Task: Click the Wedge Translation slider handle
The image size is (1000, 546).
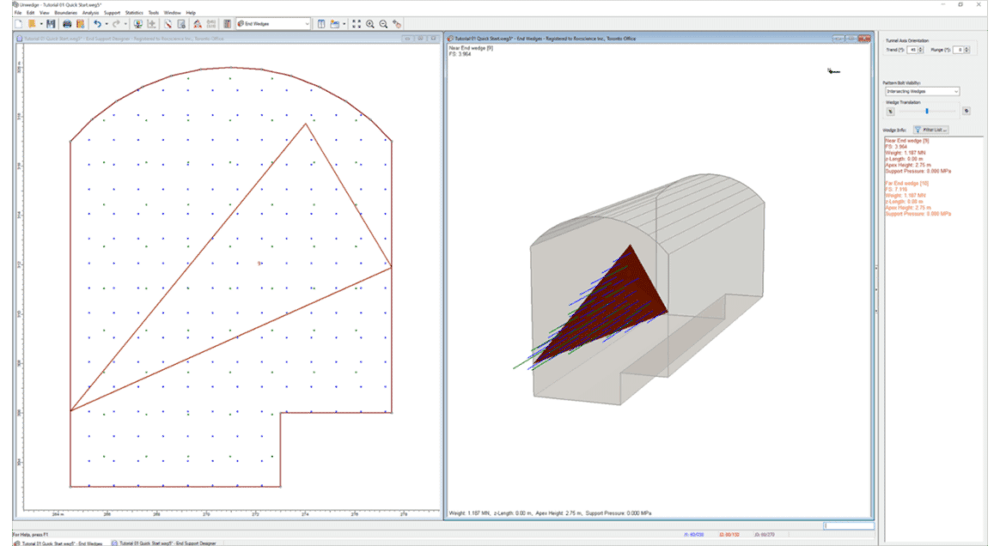Action: [x=927, y=111]
